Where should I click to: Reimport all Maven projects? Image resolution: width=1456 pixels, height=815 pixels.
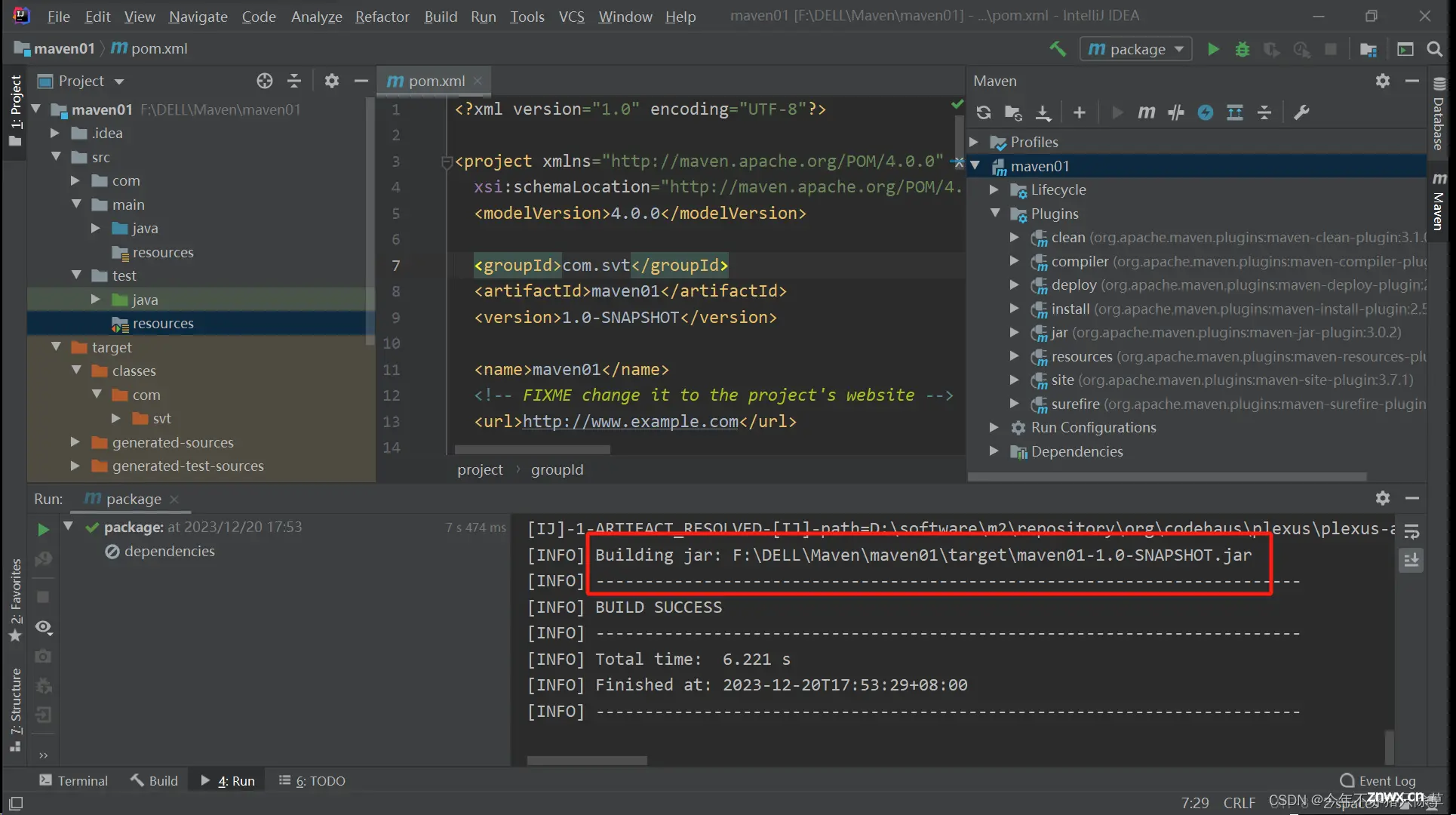coord(984,112)
